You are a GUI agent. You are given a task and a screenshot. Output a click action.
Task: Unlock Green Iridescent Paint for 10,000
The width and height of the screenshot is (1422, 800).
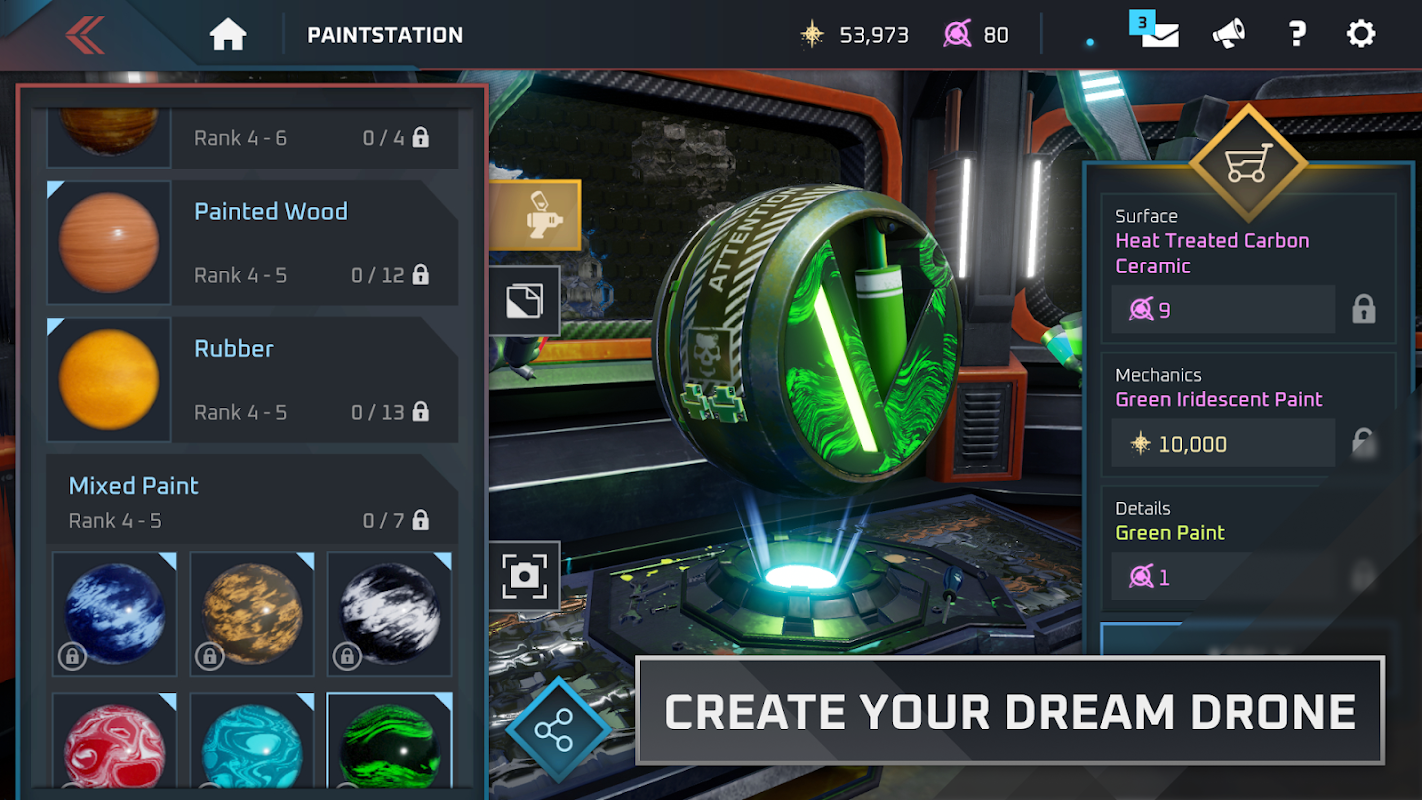pos(1223,443)
